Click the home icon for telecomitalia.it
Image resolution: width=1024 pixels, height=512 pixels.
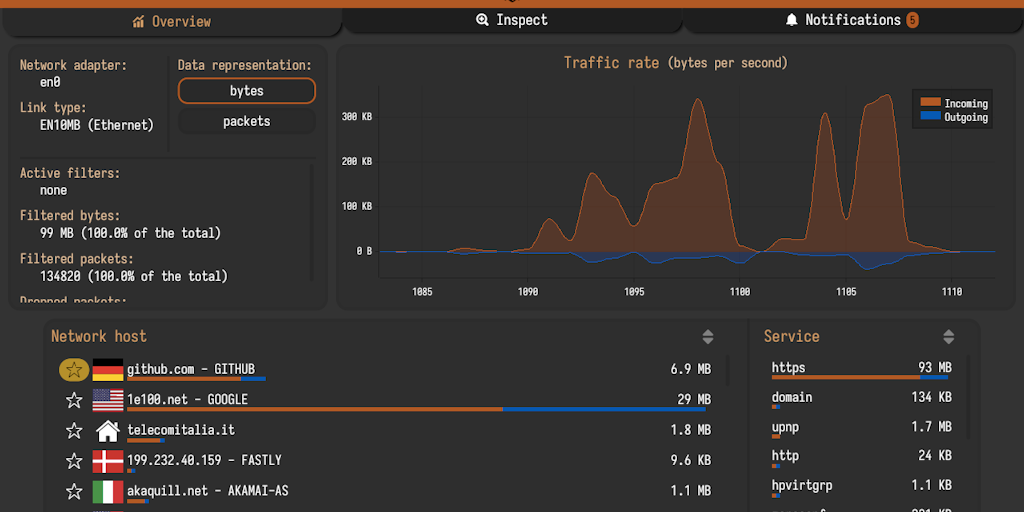point(108,431)
